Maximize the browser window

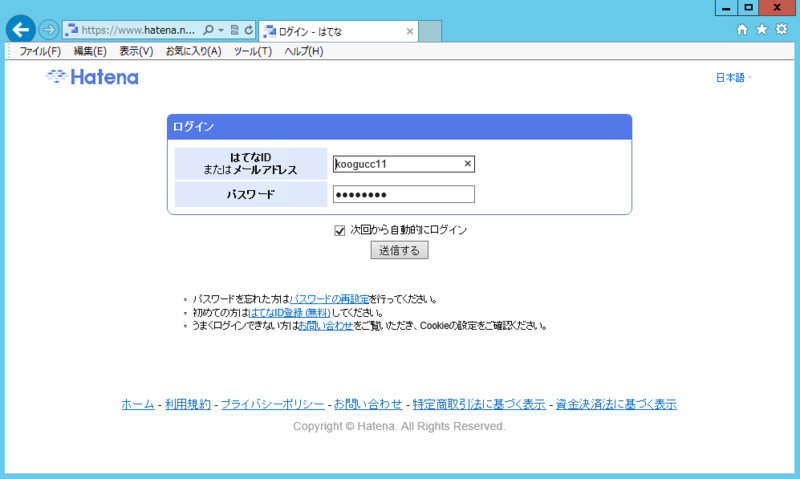coord(748,8)
